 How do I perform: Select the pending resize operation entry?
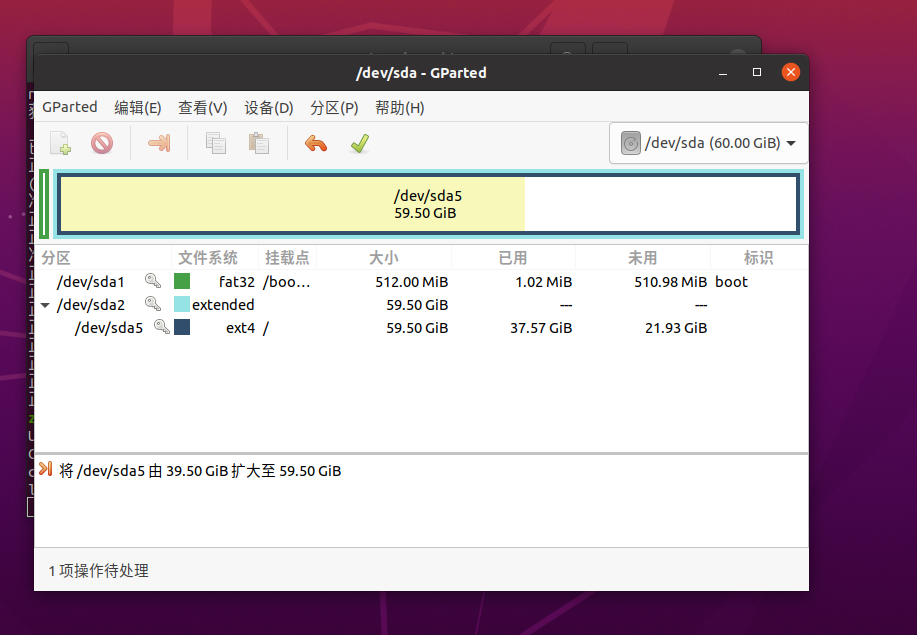[x=200, y=470]
